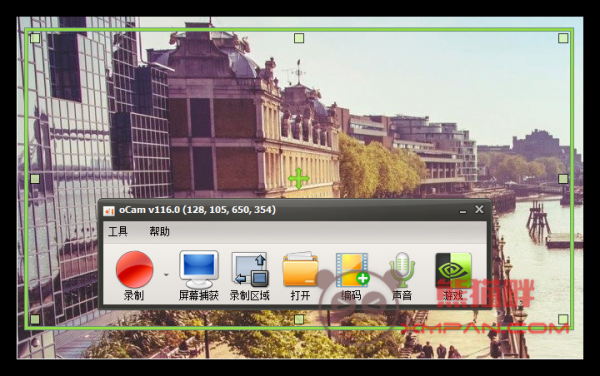Open the 帮助 menu

point(160,231)
